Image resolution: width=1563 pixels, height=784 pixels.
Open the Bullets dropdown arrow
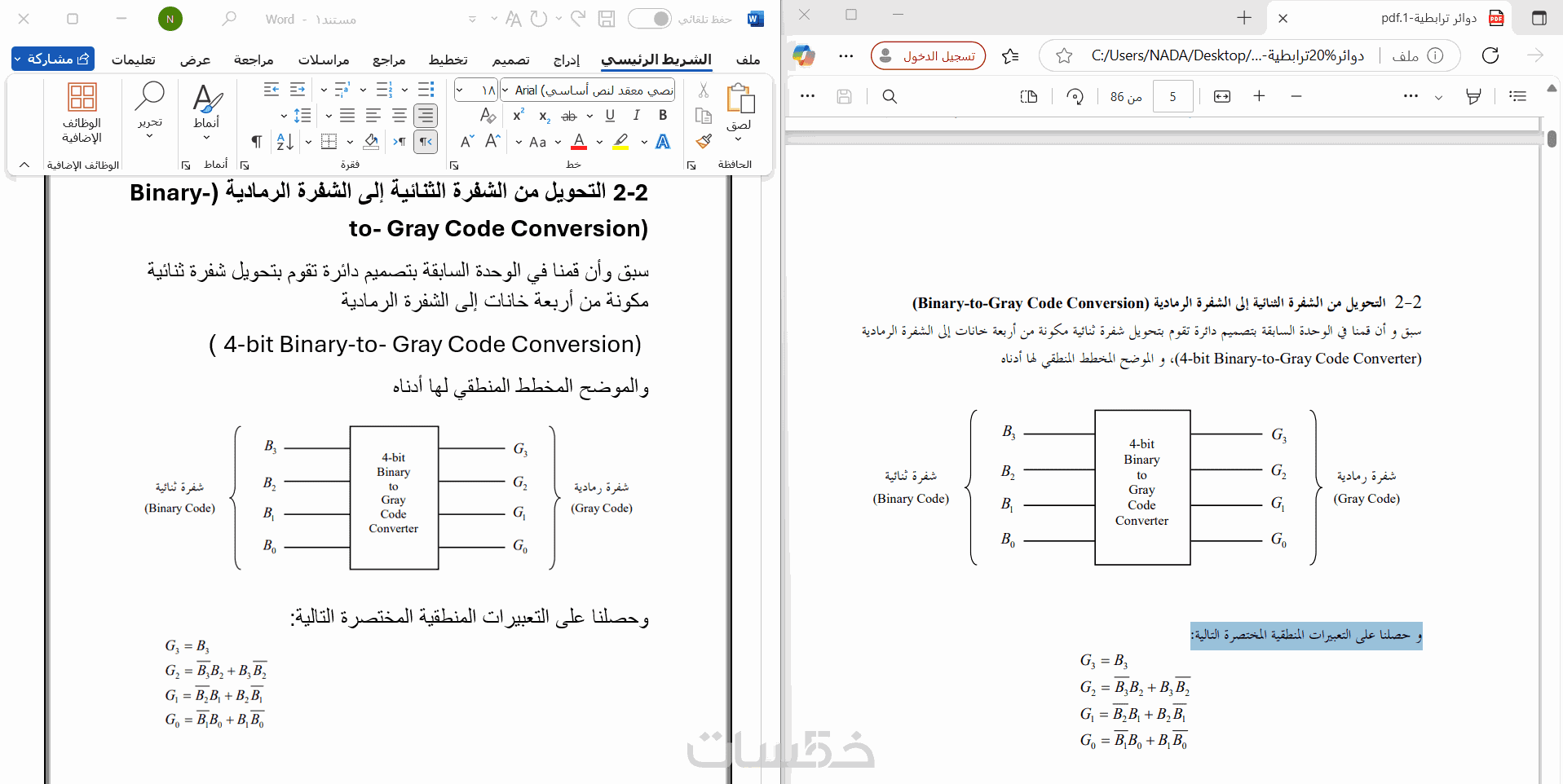pos(404,90)
